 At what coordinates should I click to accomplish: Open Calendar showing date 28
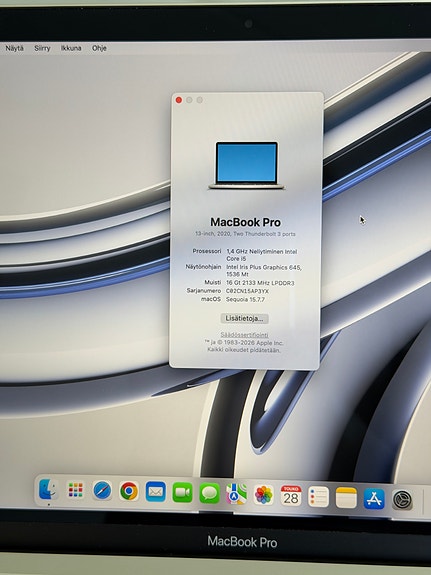(291, 496)
